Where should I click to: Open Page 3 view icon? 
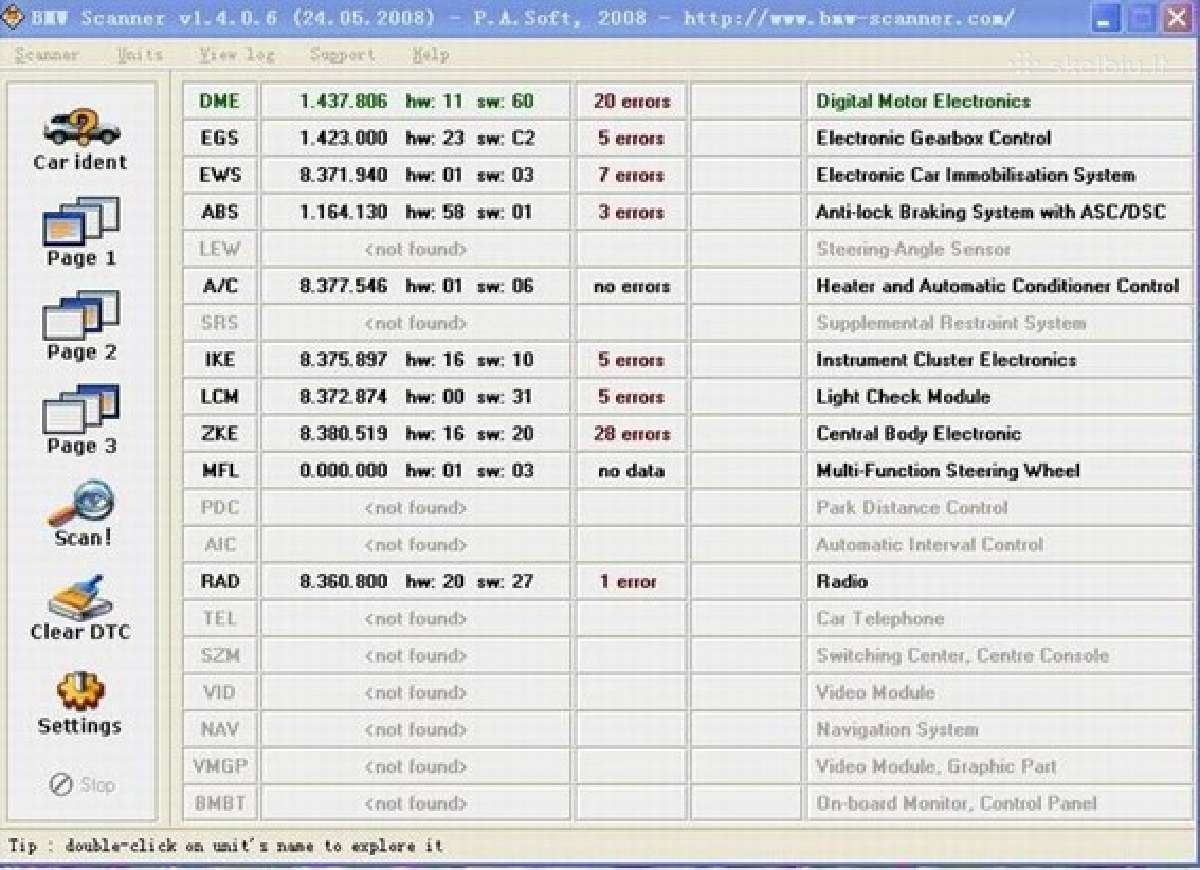pyautogui.click(x=81, y=409)
